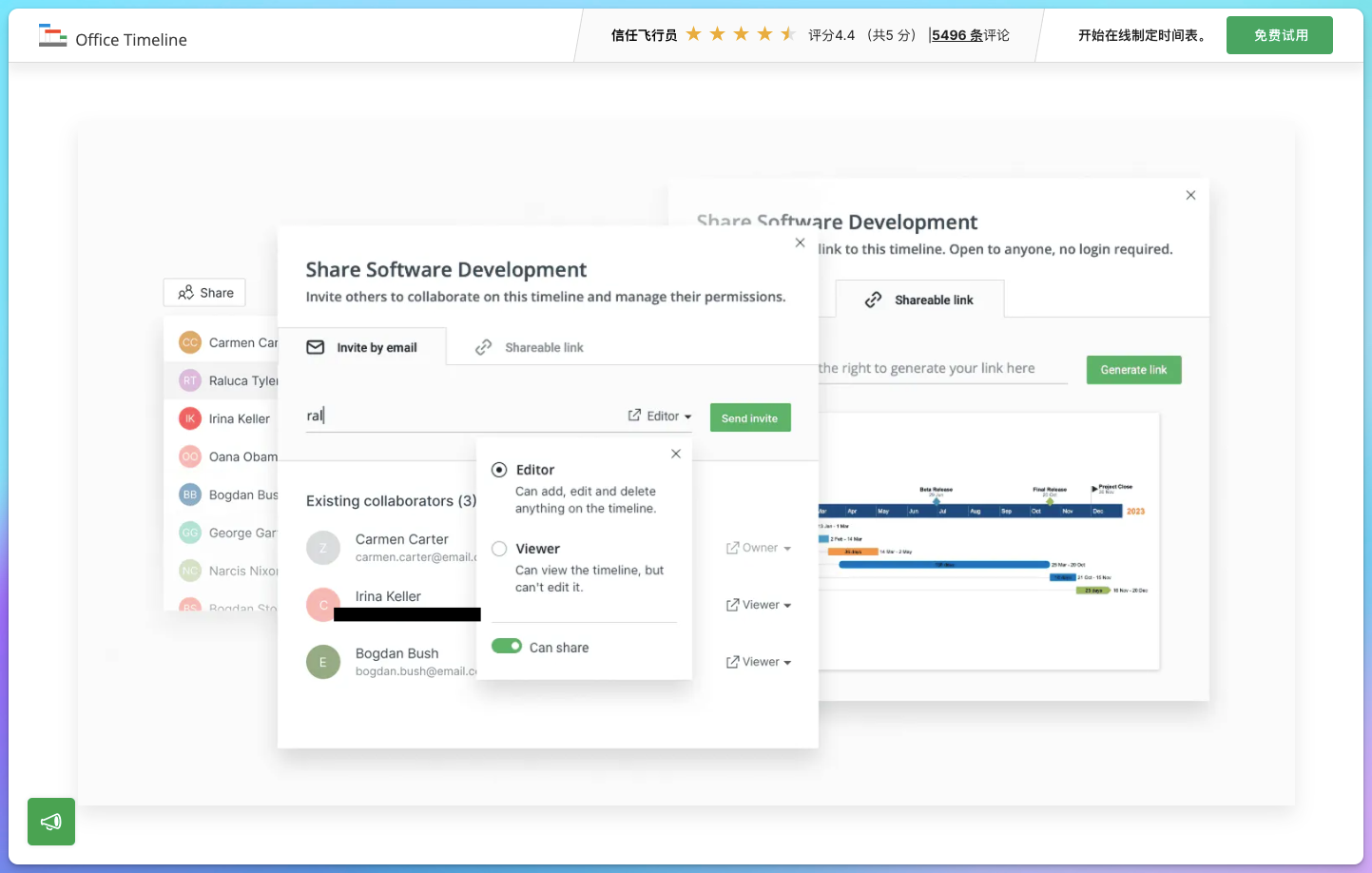Toggle the Can share switch
Image resolution: width=1372 pixels, height=873 pixels.
point(507,647)
